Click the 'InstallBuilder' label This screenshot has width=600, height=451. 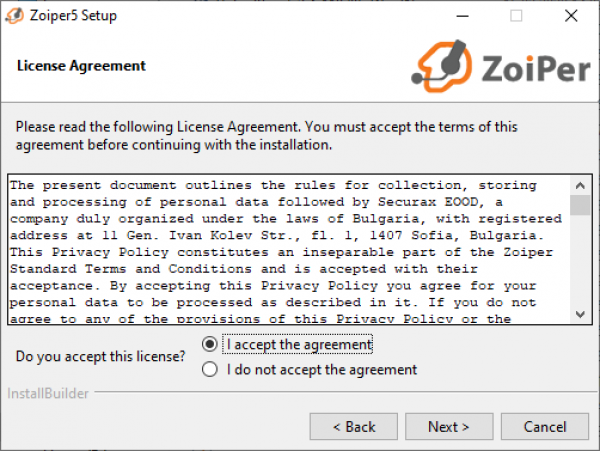click(48, 393)
